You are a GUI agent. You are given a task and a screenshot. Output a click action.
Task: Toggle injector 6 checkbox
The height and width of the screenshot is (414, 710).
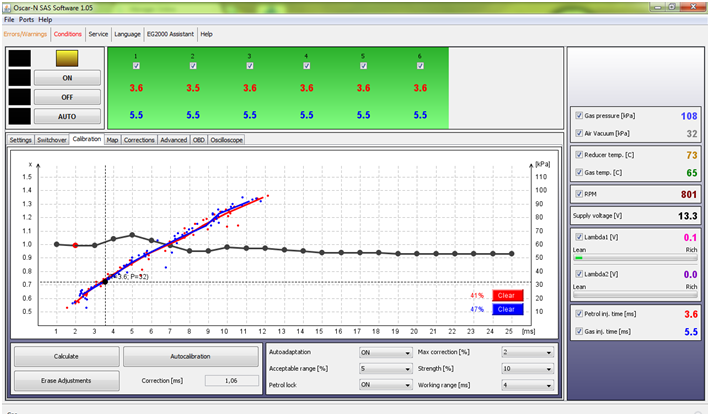[x=420, y=66]
